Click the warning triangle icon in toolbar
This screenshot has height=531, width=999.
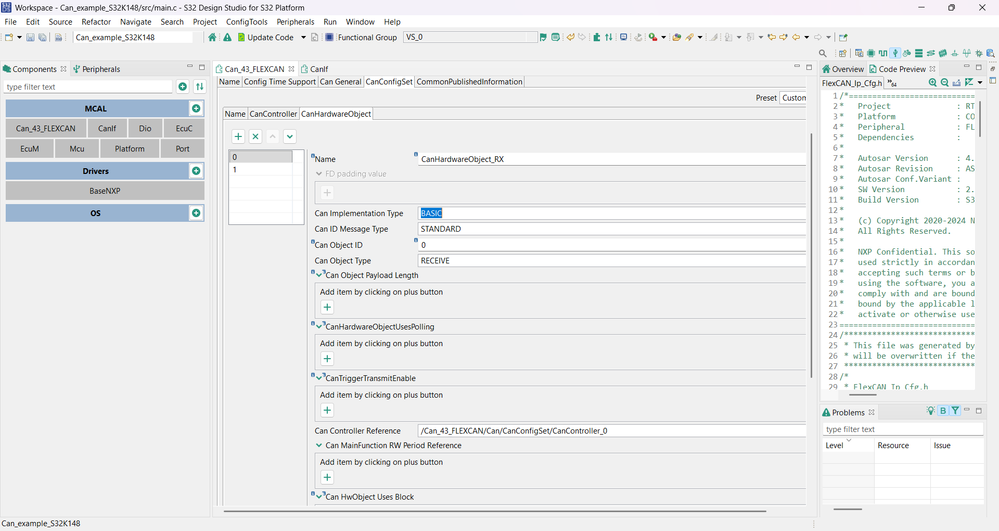point(227,37)
